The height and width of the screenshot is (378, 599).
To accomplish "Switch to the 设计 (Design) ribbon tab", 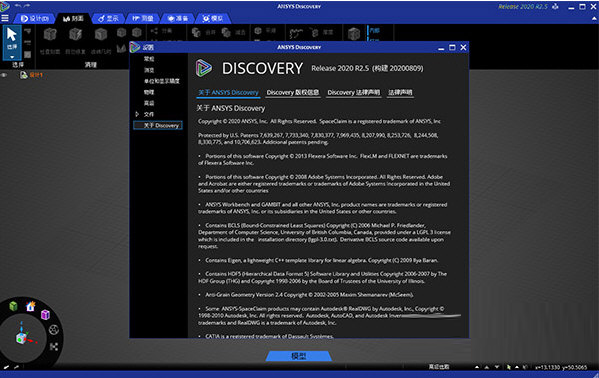I will (x=34, y=18).
